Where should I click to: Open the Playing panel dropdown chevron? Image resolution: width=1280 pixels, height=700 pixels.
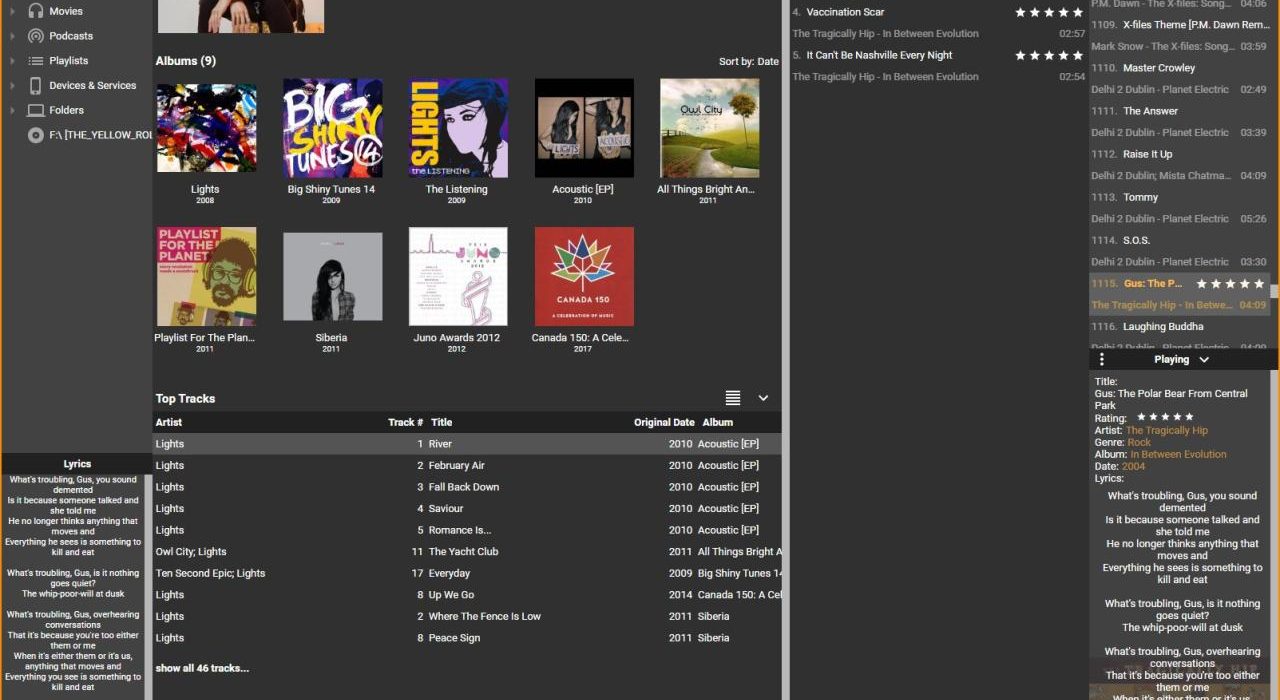click(1204, 360)
